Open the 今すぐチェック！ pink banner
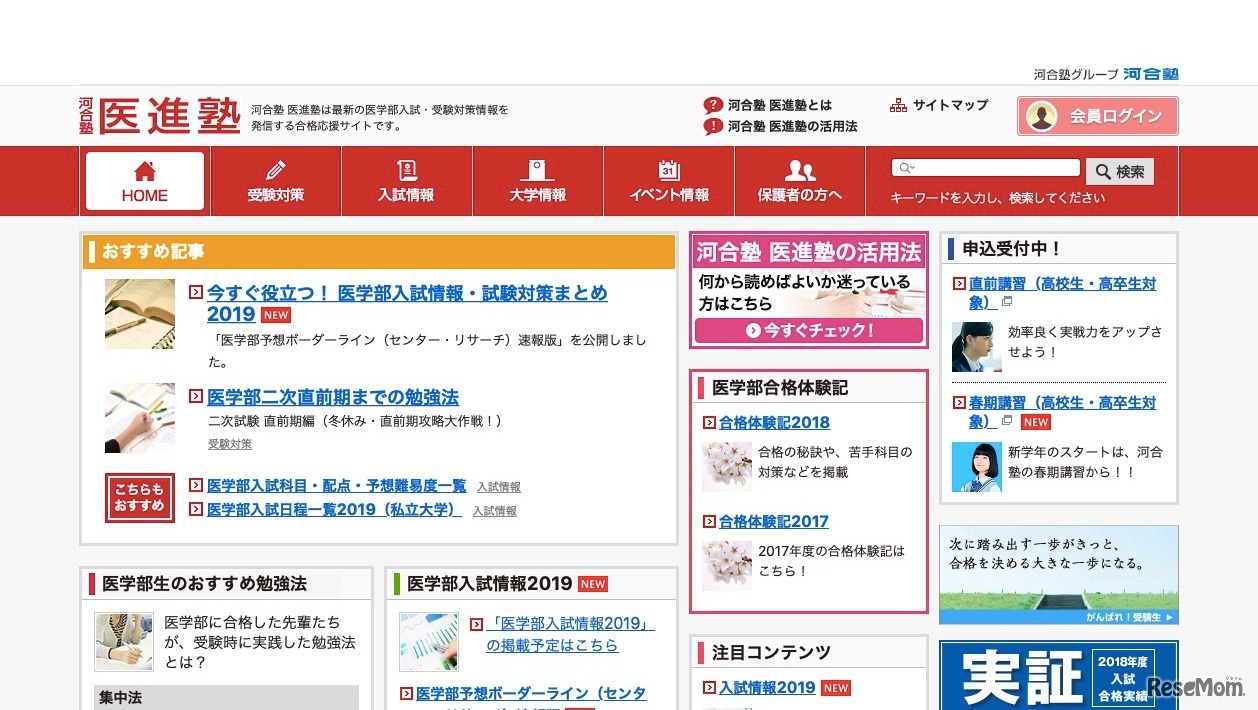Image resolution: width=1258 pixels, height=710 pixels. tap(808, 330)
